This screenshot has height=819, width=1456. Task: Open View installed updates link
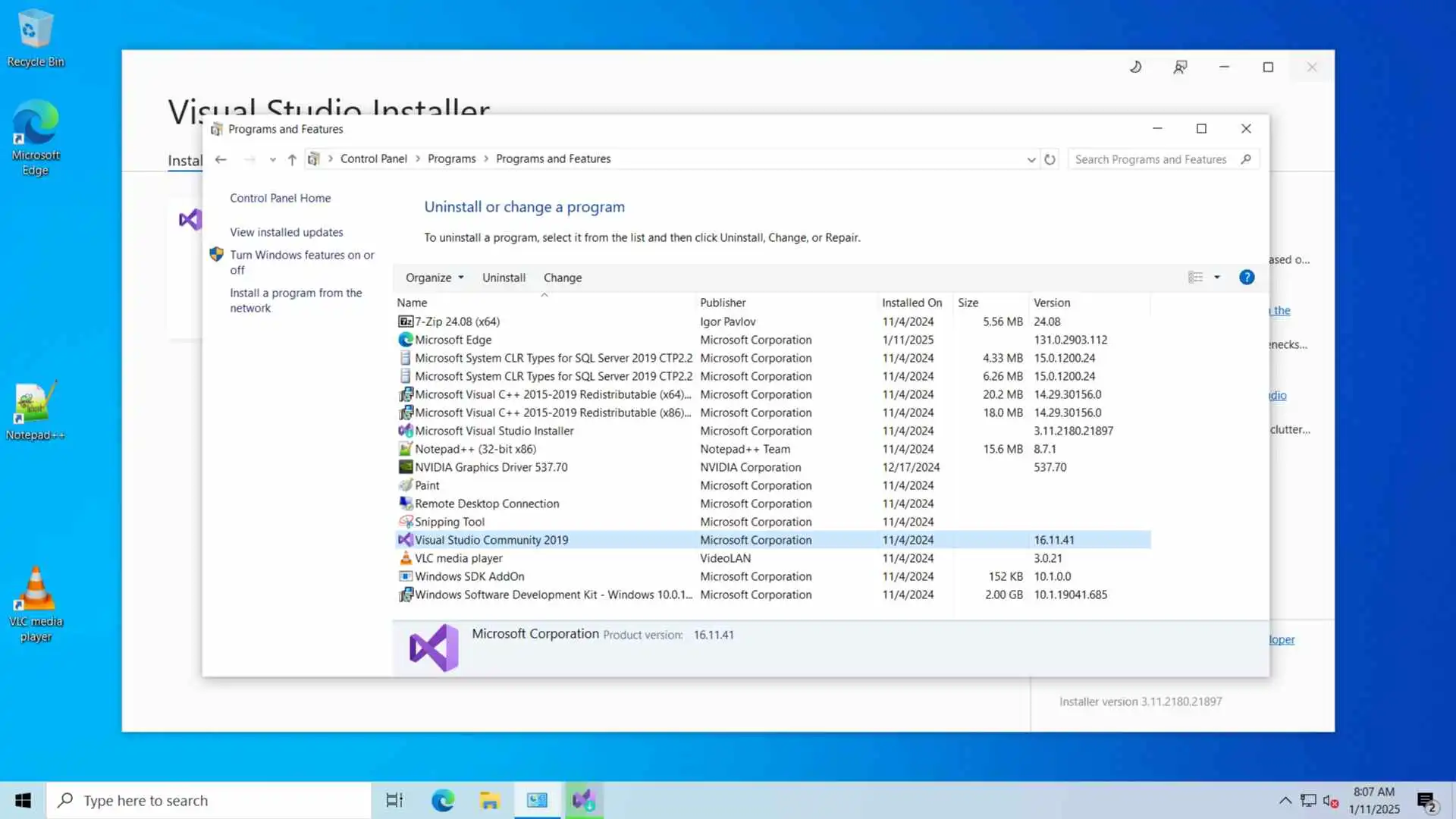(286, 232)
